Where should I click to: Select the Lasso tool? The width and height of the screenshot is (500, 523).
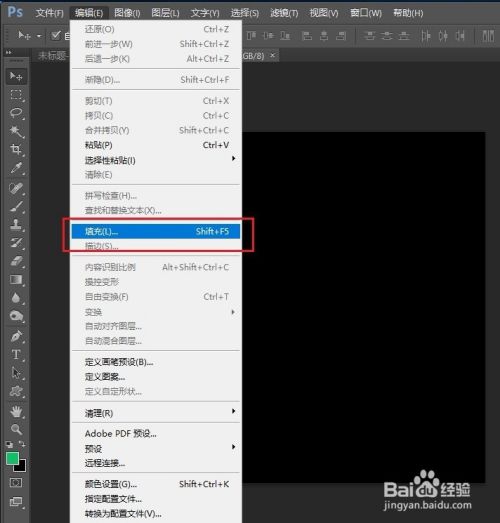click(x=16, y=113)
